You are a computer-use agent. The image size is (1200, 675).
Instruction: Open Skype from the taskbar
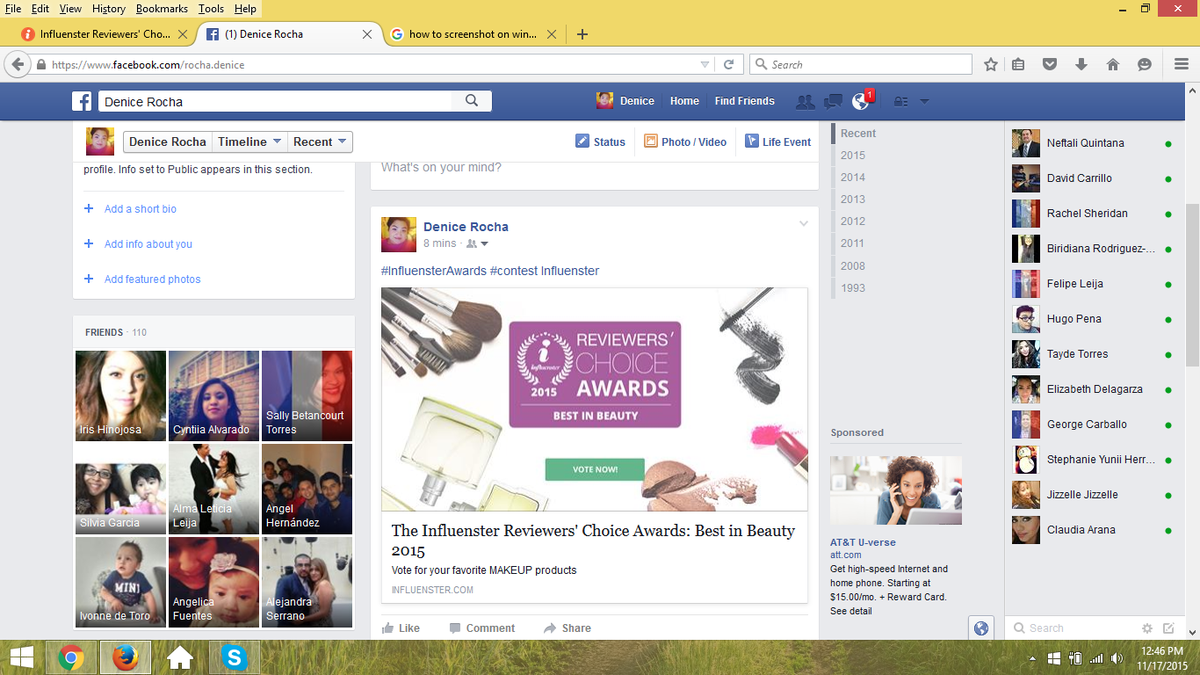(235, 657)
